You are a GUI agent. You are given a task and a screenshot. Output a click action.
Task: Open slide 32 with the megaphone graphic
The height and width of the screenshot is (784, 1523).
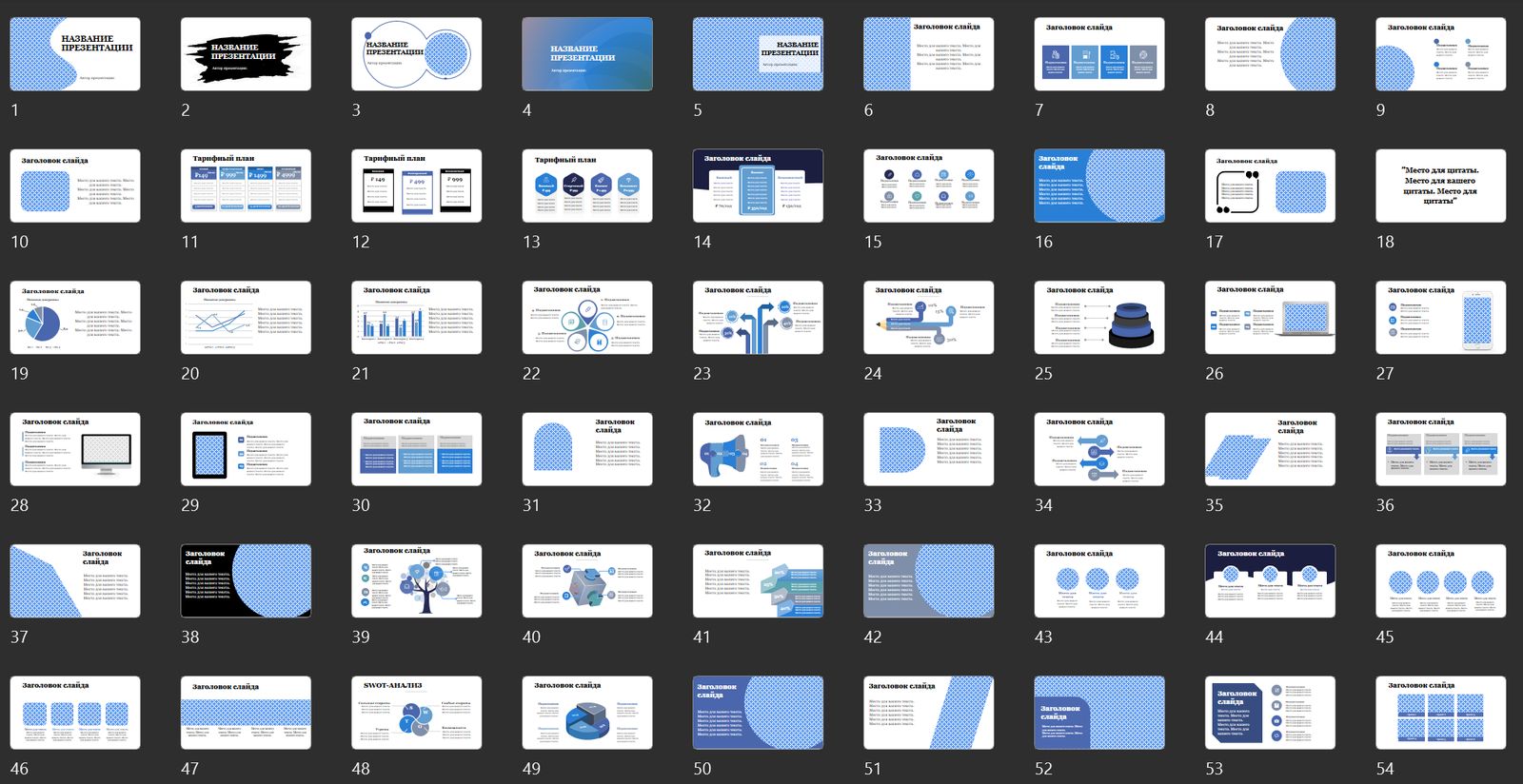coord(758,449)
